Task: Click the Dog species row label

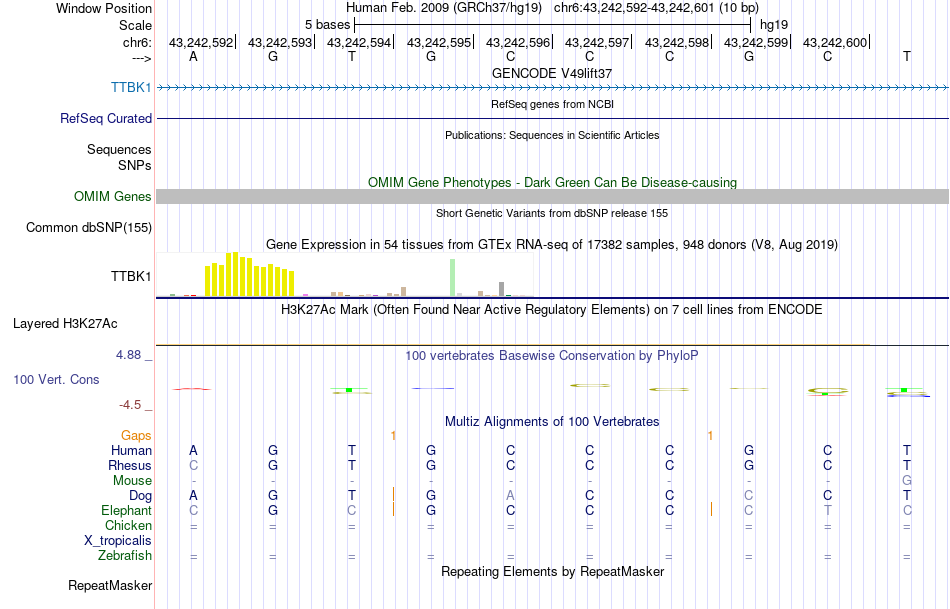Action: 141,496
